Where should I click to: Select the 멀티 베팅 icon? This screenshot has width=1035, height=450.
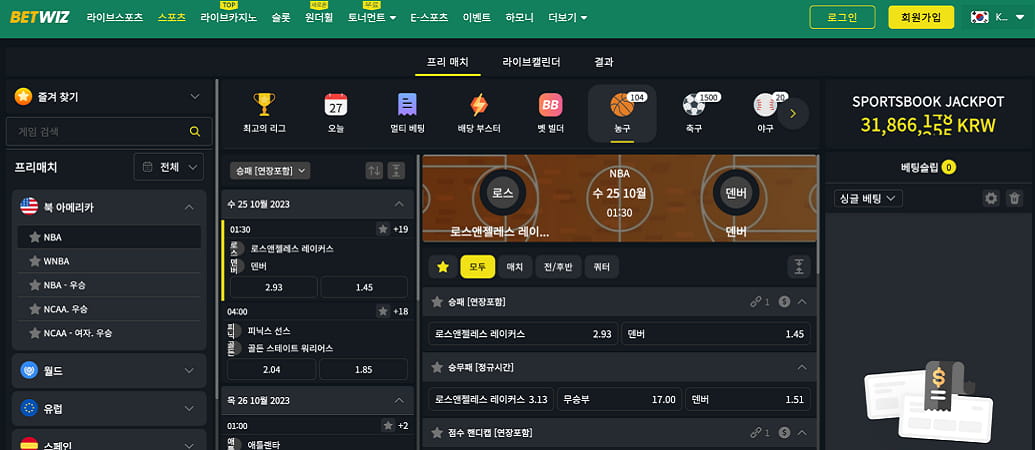point(407,104)
